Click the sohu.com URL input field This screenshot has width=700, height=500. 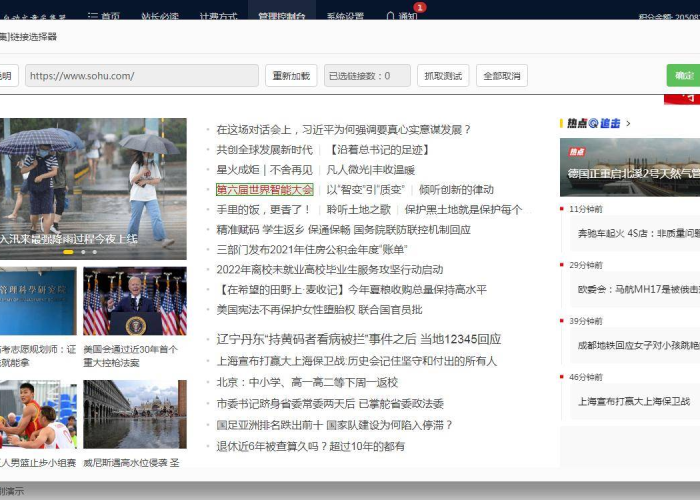[x=141, y=76]
